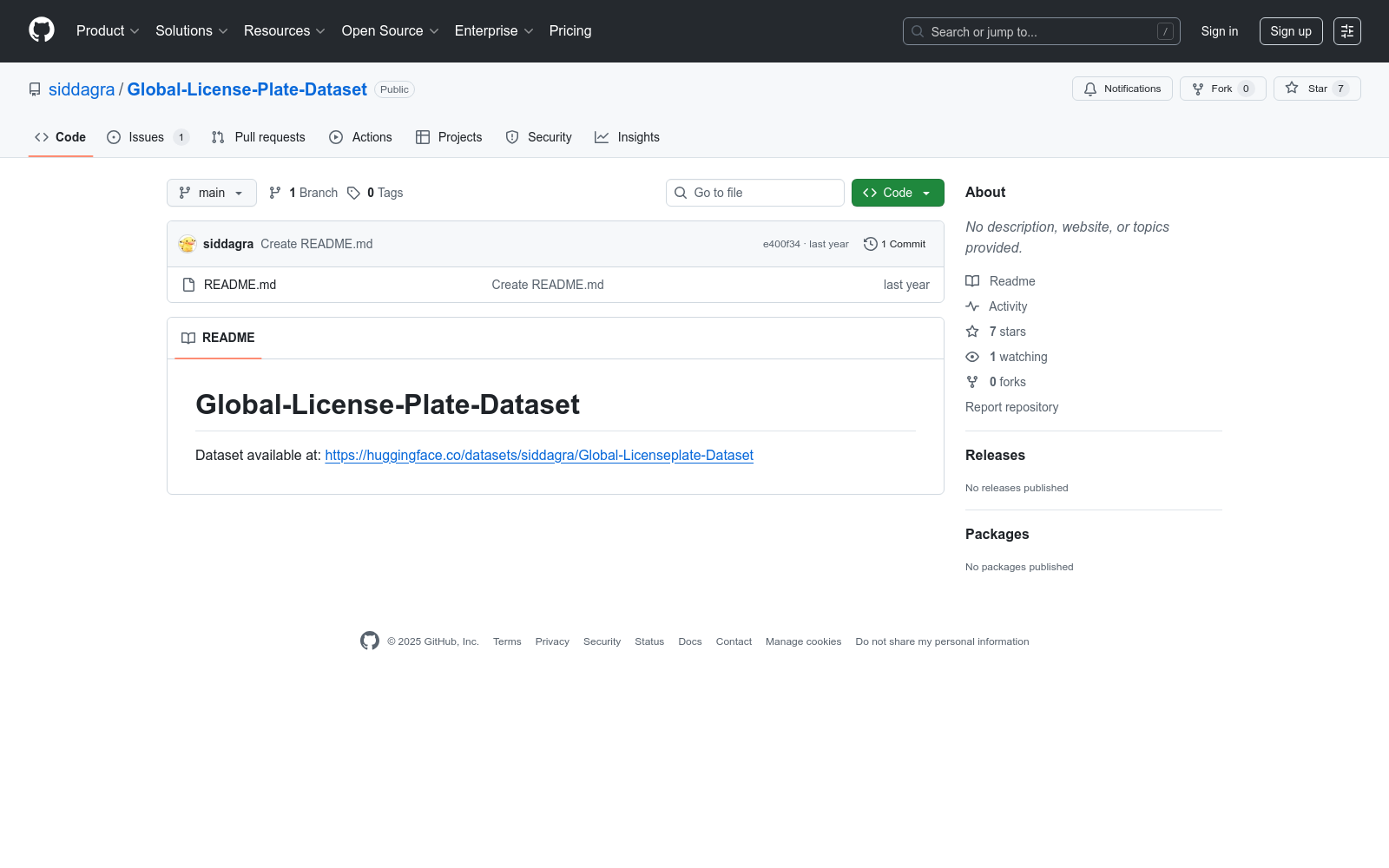Click the README.md file icon
This screenshot has width=1389, height=868.
(188, 285)
